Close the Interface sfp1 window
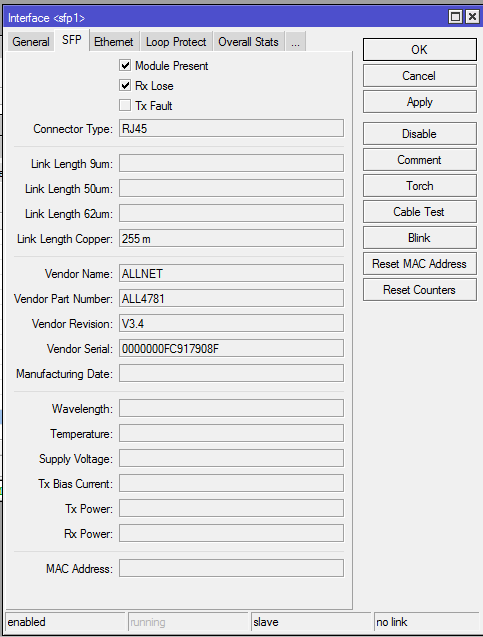 472,17
